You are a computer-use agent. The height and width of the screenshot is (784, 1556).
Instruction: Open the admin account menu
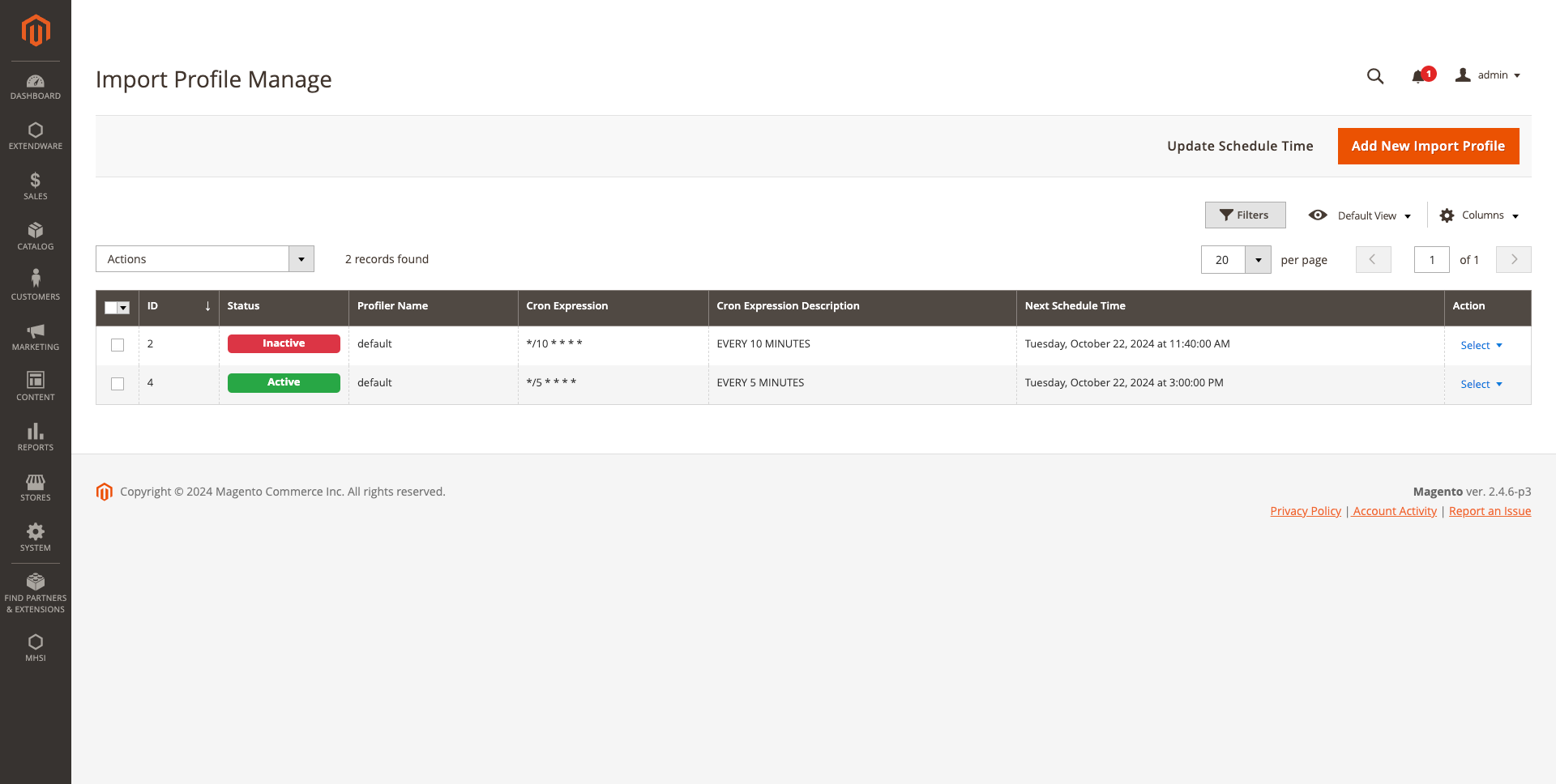pos(1488,75)
